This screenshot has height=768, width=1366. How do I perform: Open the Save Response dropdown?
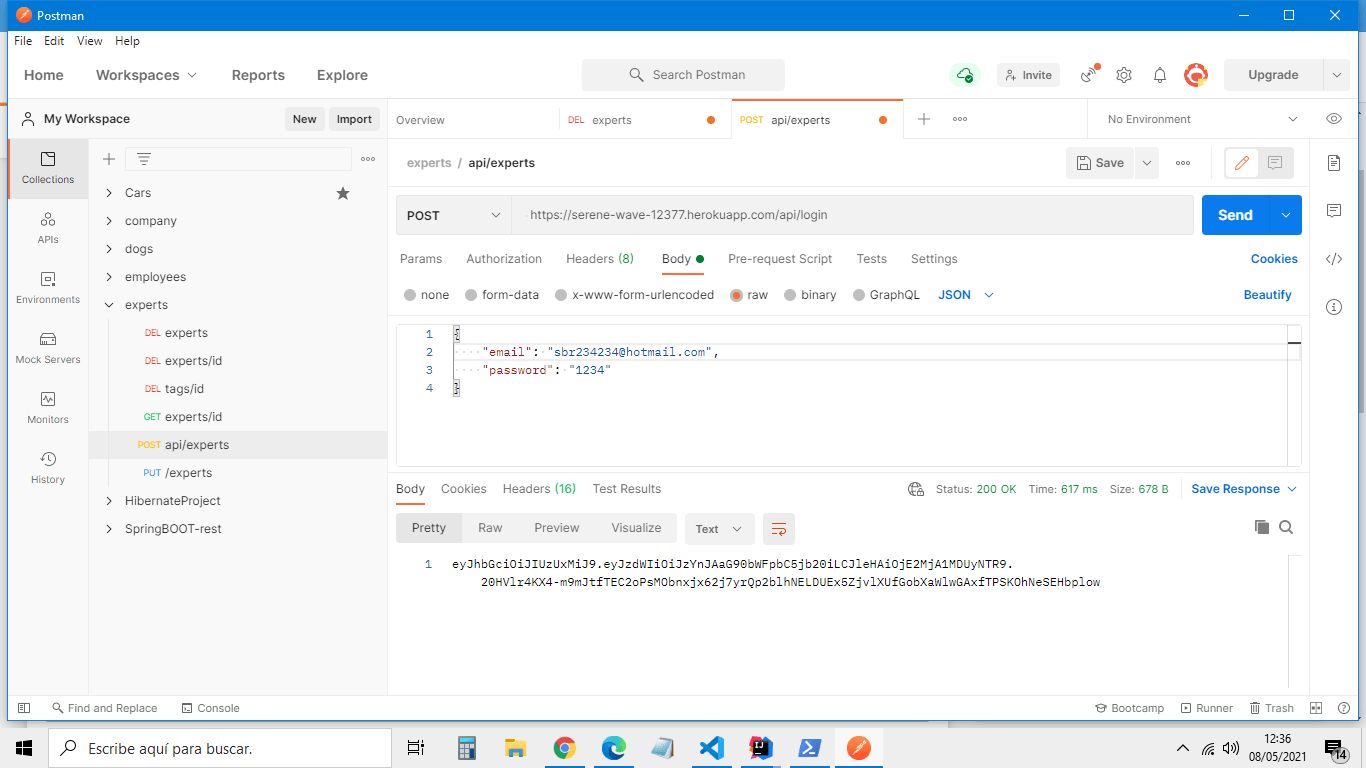tap(1244, 489)
